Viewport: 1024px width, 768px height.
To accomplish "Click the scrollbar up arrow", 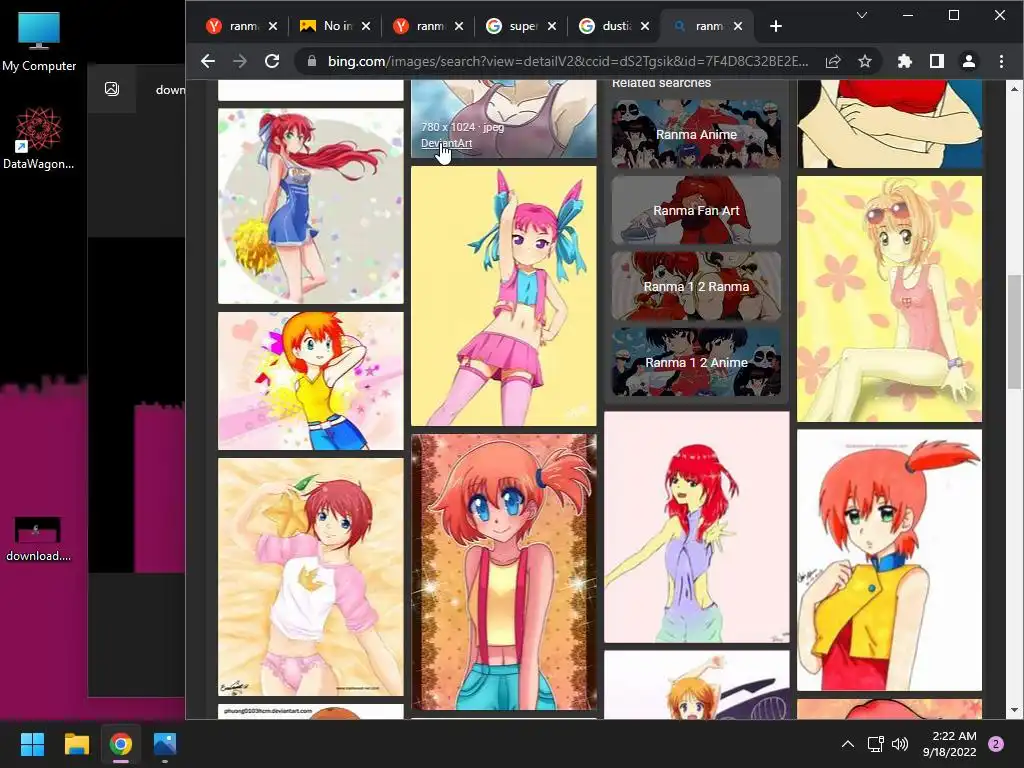I will pyautogui.click(x=1014, y=88).
